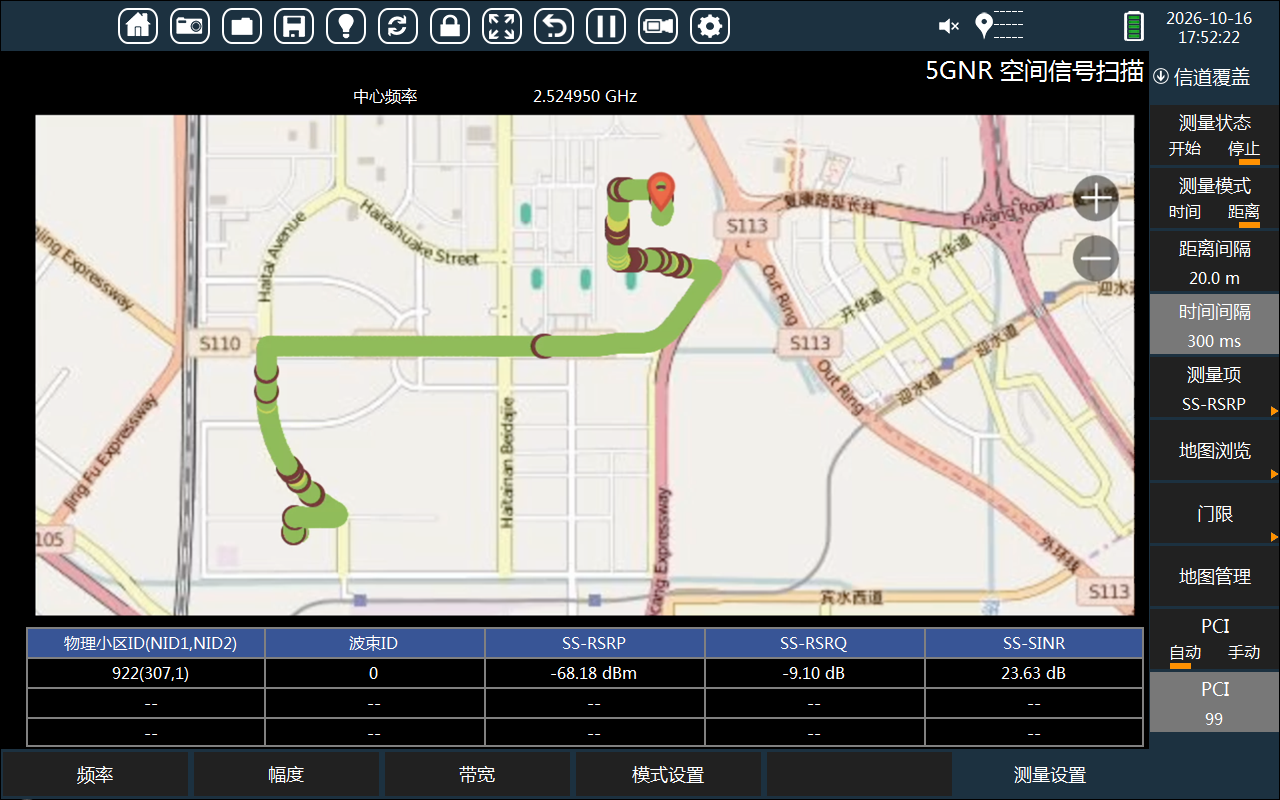Edit 距离间隔 20.0 m value
1280x800 pixels.
coord(1215,263)
